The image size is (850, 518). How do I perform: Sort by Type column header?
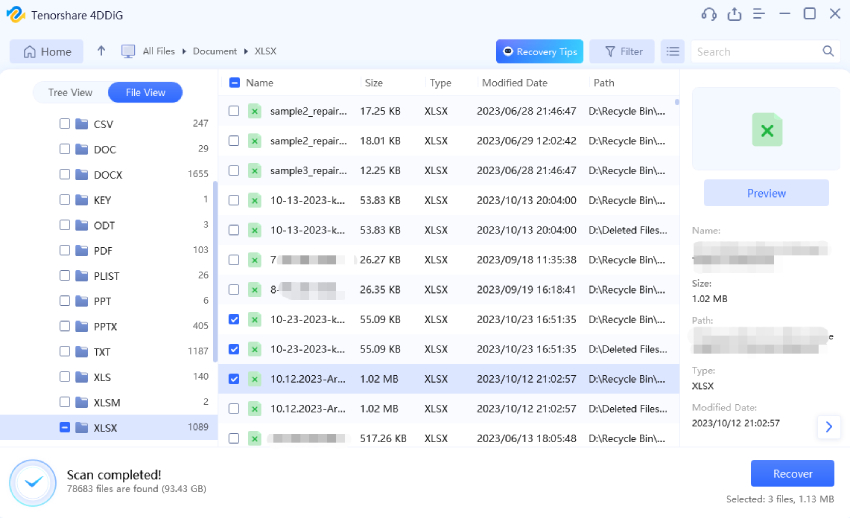click(x=440, y=83)
